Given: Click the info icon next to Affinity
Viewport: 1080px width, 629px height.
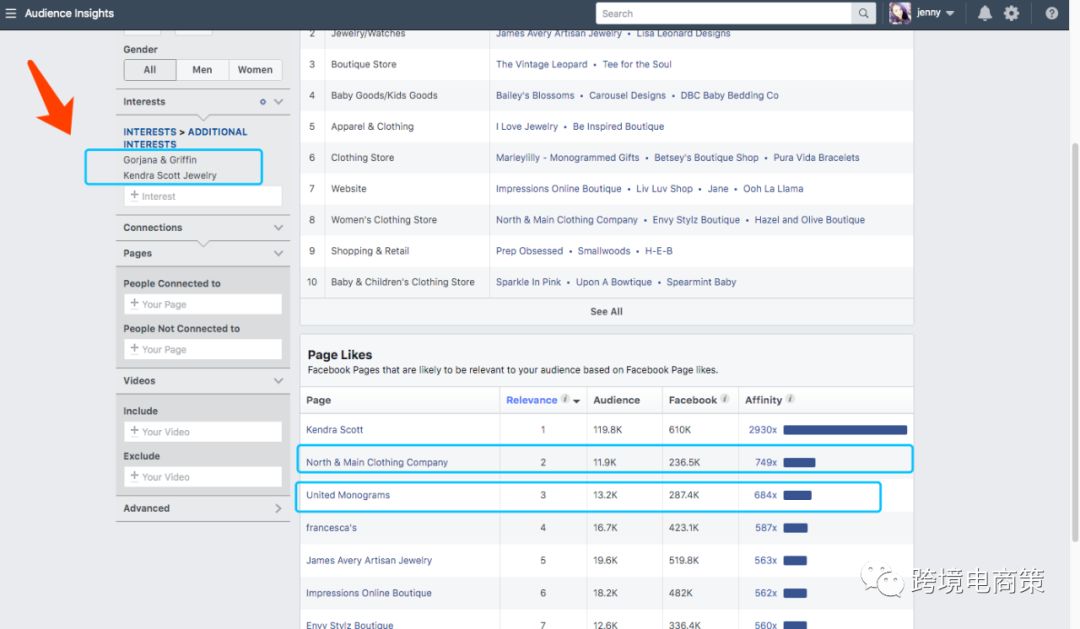Looking at the screenshot, I should click(790, 400).
